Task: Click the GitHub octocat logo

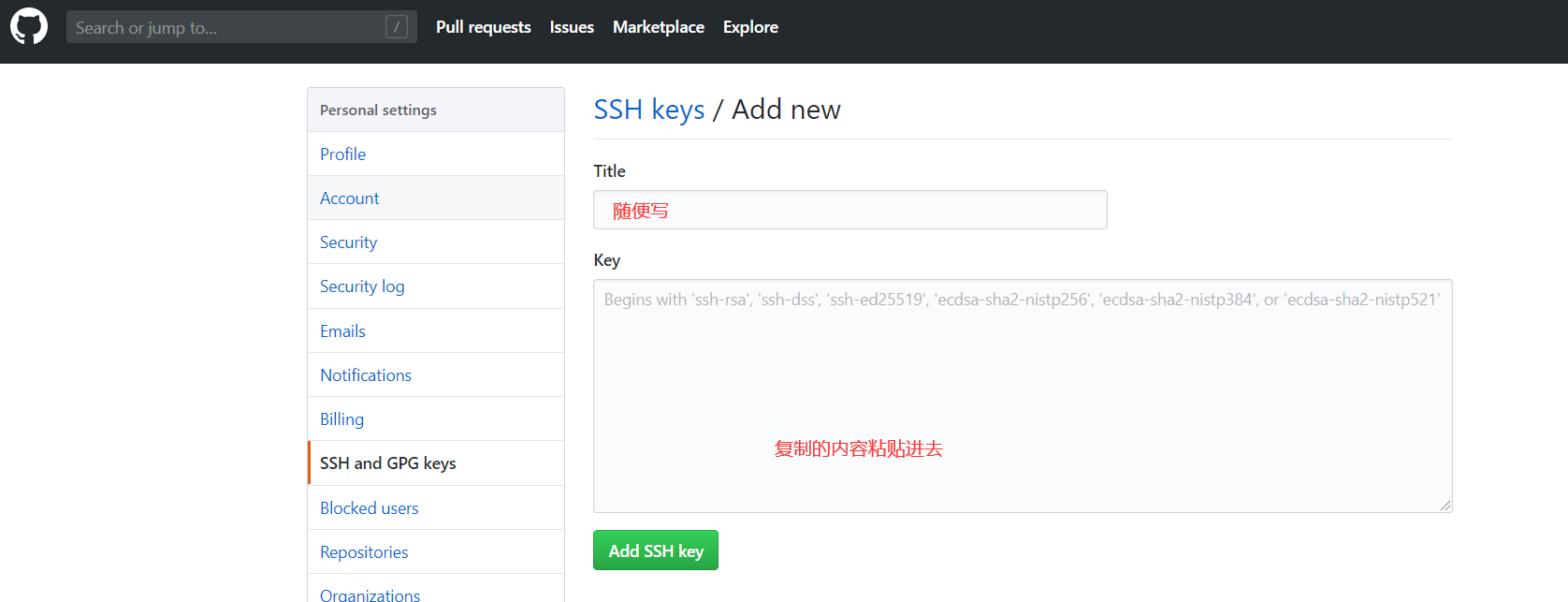Action: 29,27
